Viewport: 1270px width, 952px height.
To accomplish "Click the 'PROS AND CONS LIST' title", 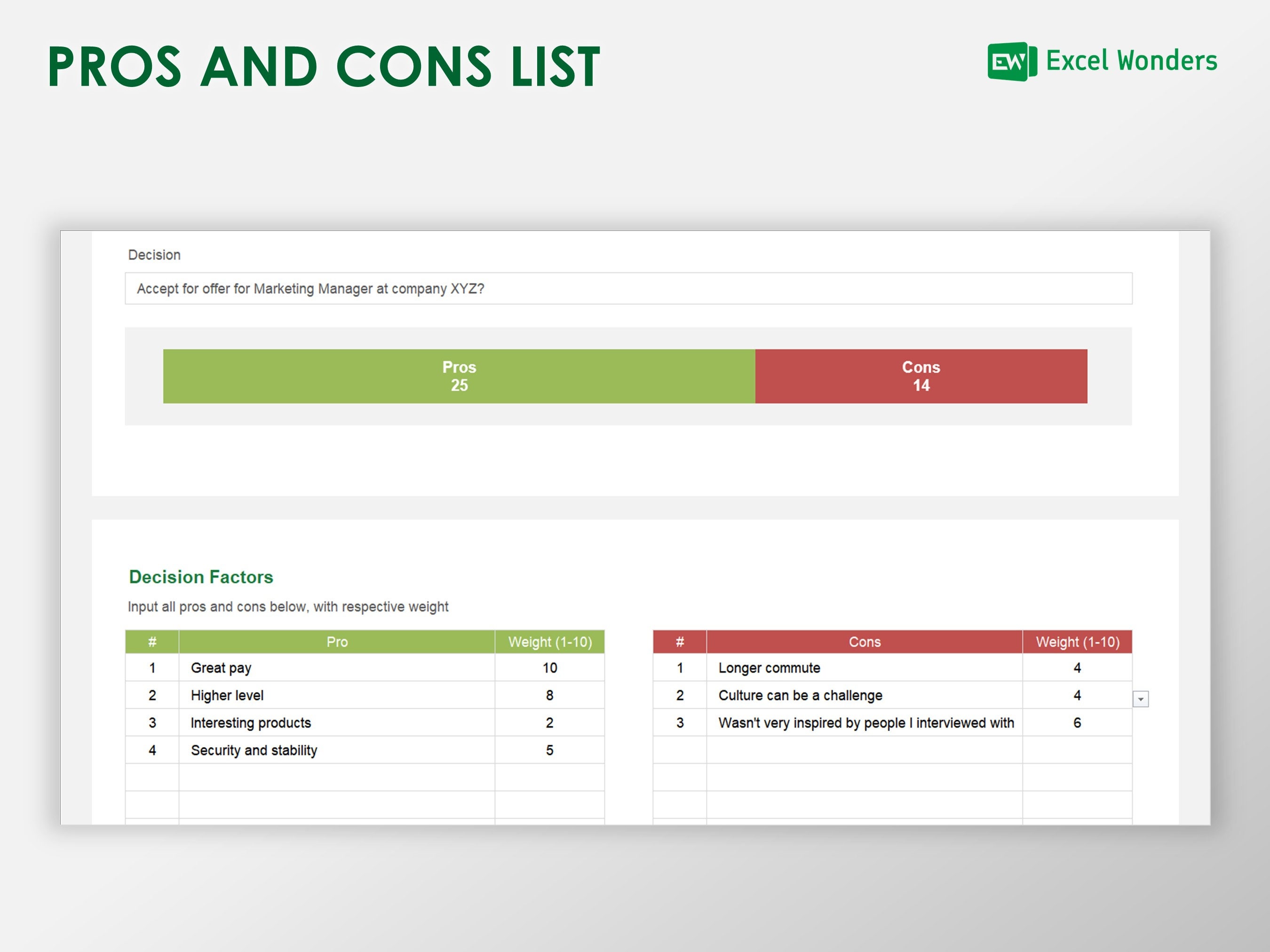I will point(325,67).
